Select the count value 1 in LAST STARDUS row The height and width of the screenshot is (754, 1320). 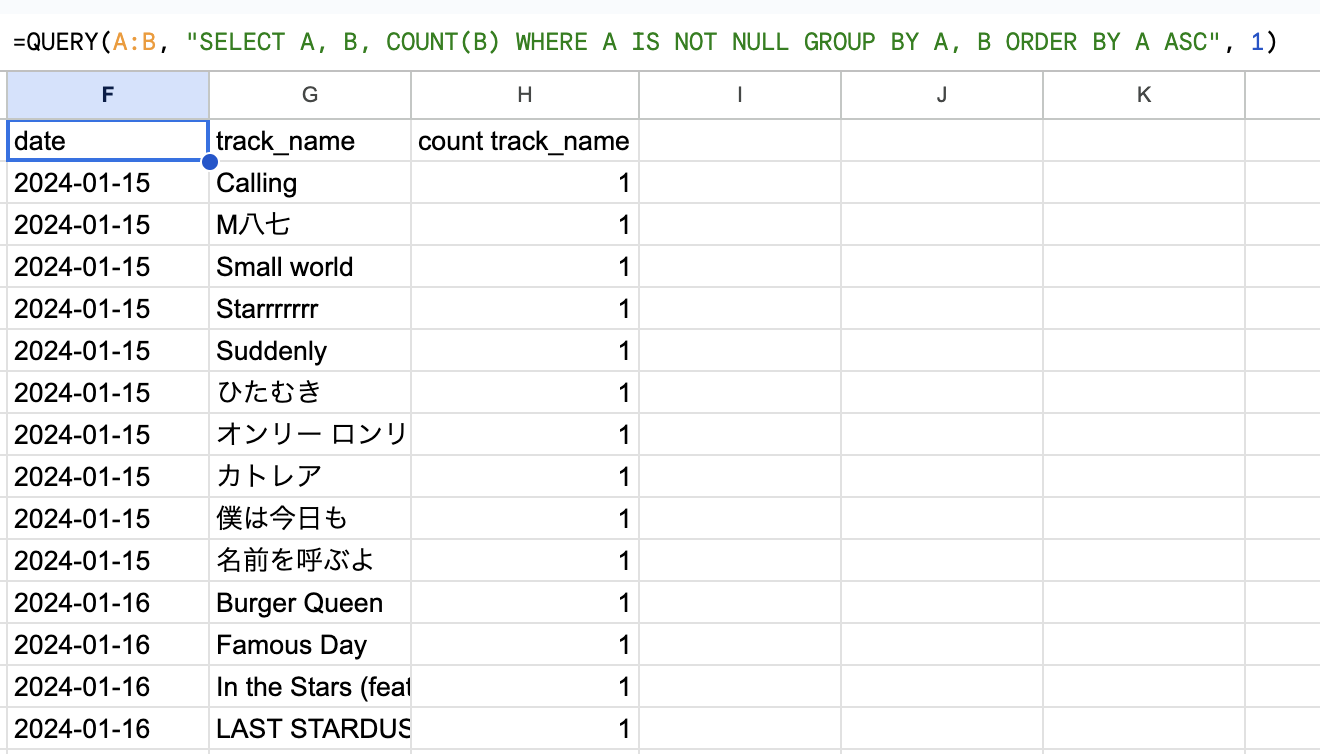(x=525, y=729)
